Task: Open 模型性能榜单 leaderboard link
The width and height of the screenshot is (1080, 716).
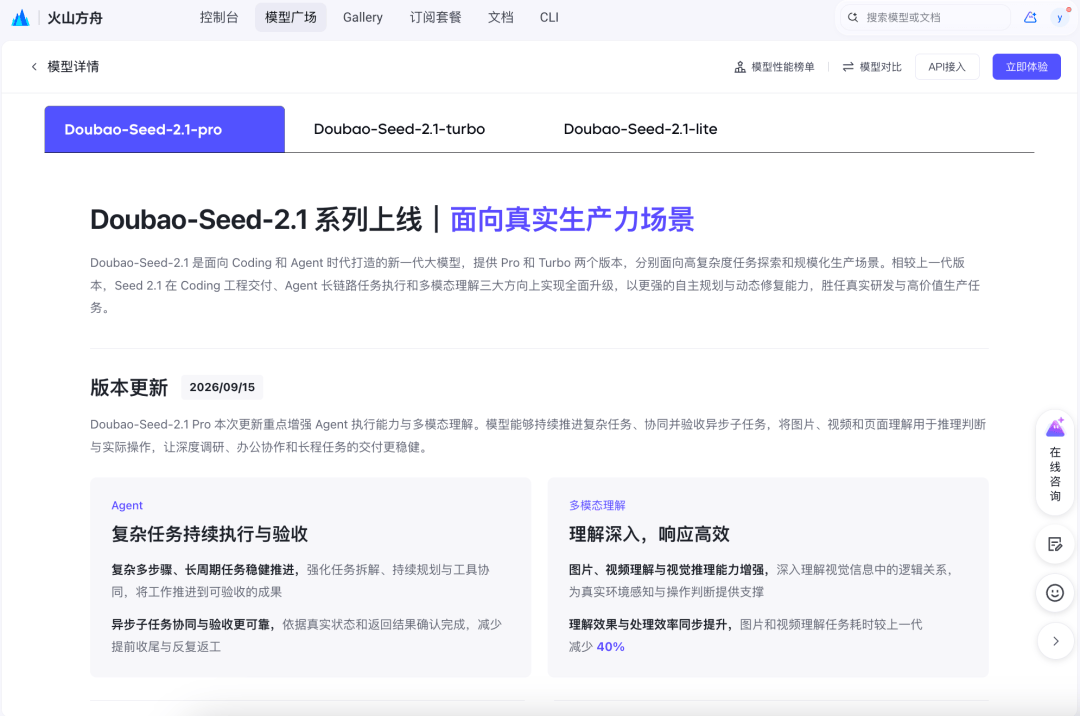Action: [774, 67]
